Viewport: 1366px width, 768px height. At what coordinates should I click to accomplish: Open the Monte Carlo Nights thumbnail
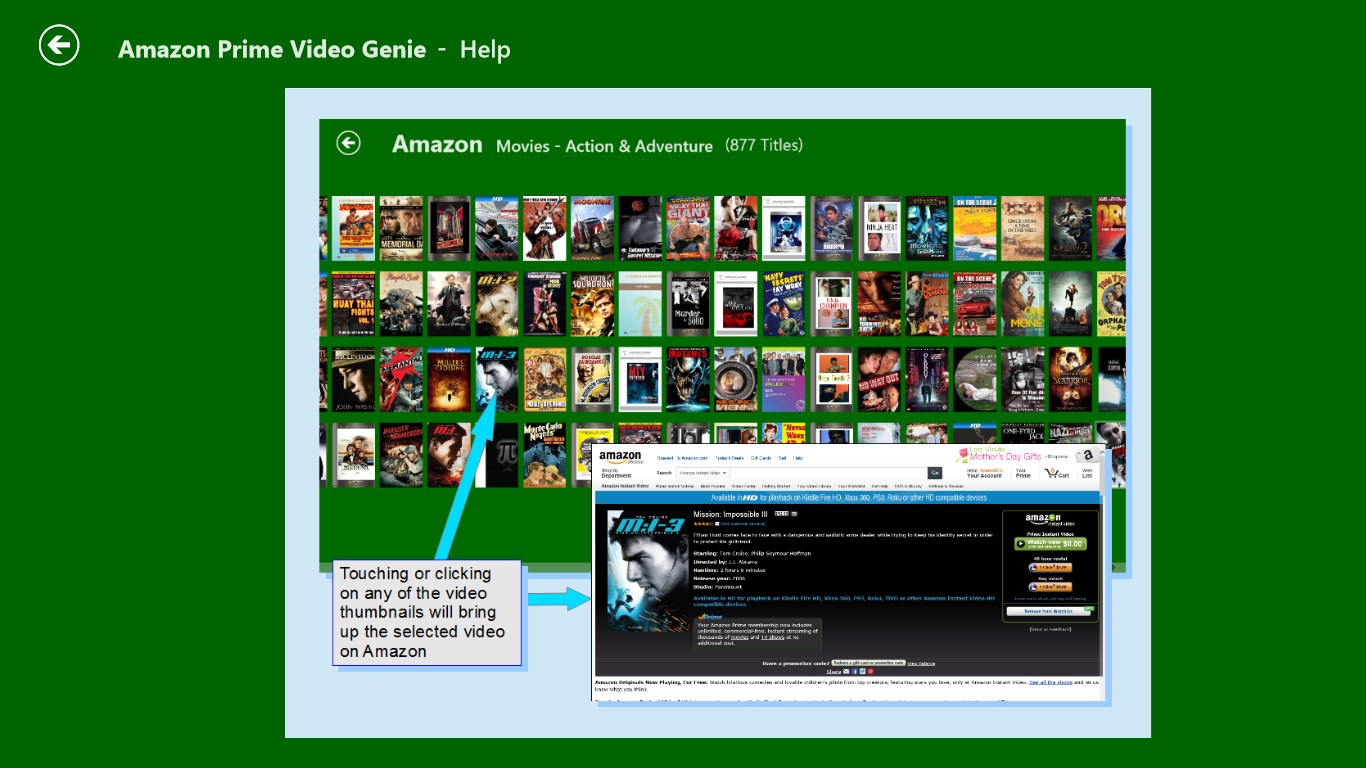pos(545,456)
